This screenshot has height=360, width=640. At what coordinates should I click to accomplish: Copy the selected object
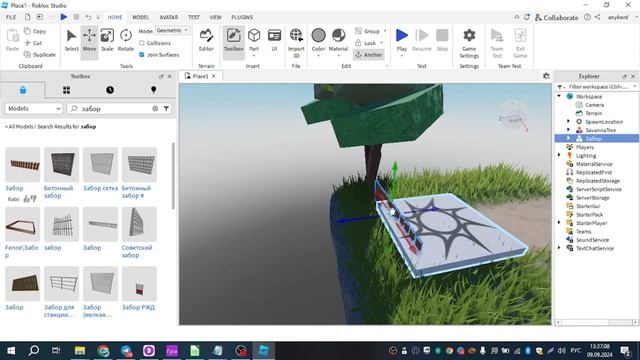coord(35,31)
